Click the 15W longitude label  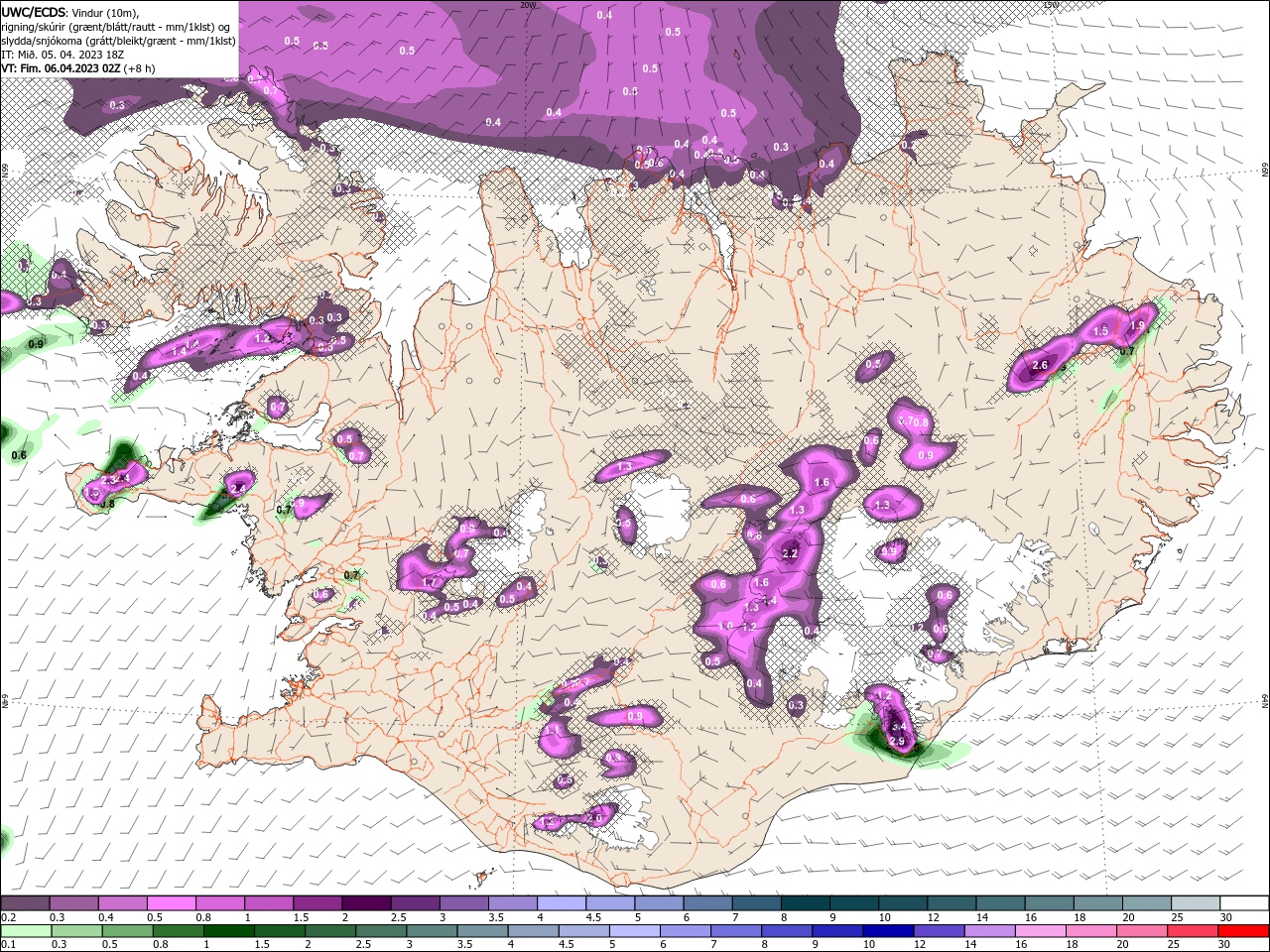[1052, 5]
